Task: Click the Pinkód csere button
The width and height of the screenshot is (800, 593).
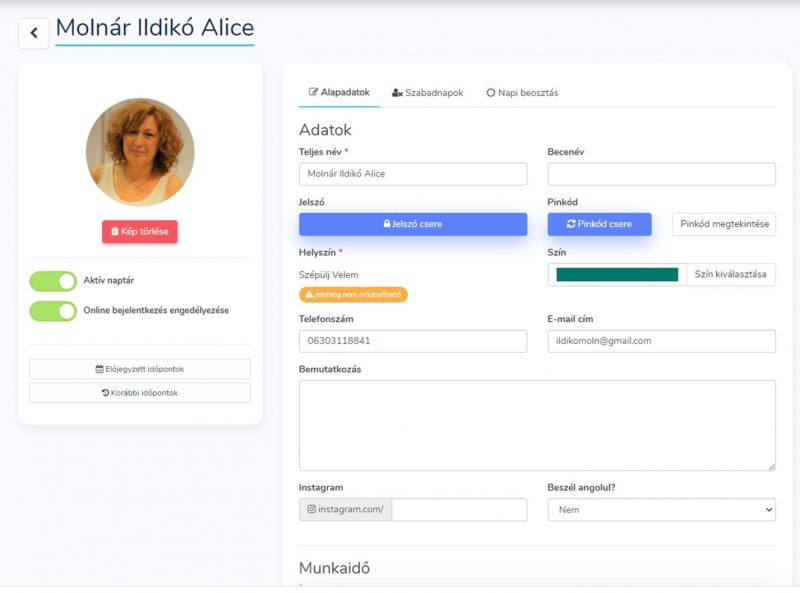Action: click(599, 224)
